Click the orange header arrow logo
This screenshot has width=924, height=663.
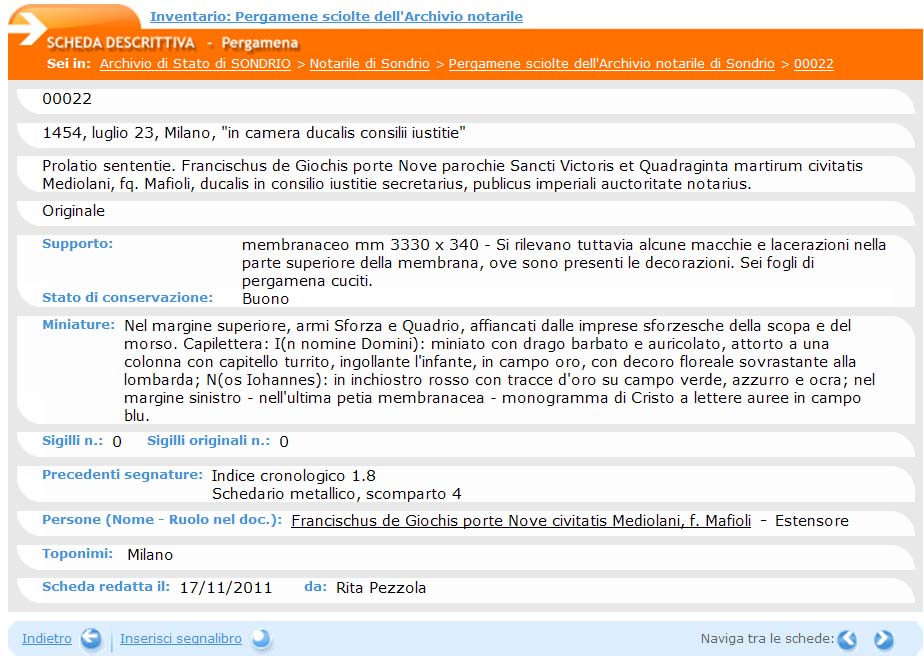pos(29,27)
